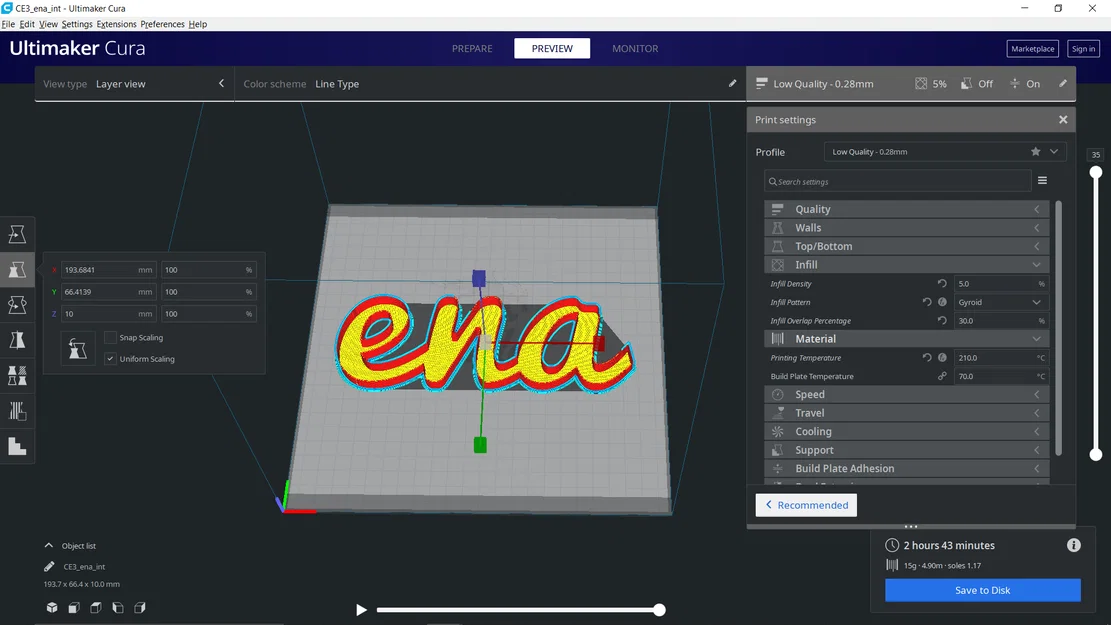Collapse the View type Layer view panel
Image resolution: width=1111 pixels, height=625 pixels.
pos(221,84)
